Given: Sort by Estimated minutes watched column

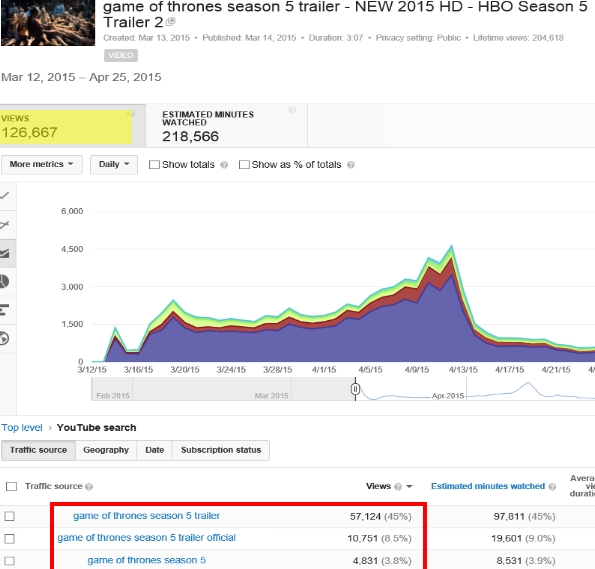Looking at the screenshot, I should tap(488, 486).
